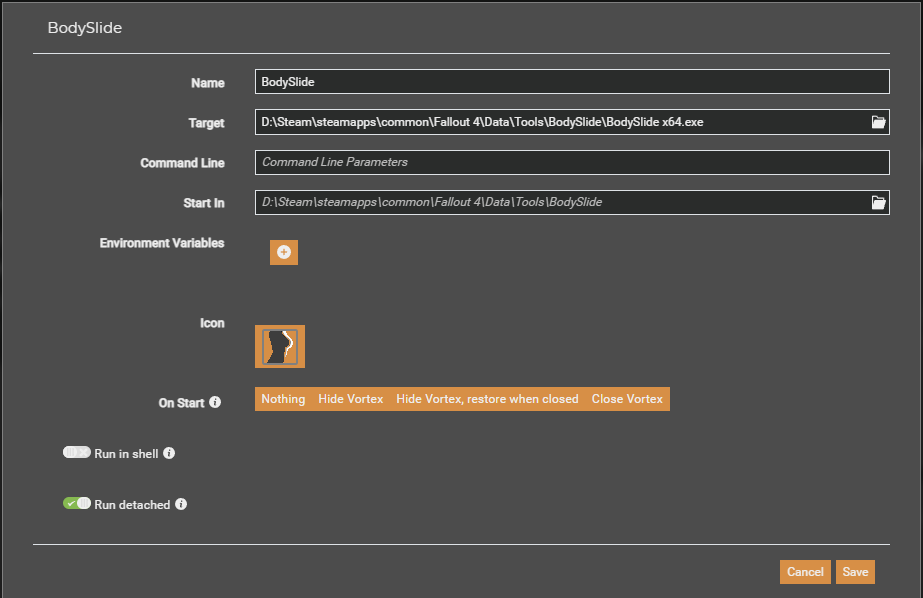
Task: Select Close Vortex on start
Action: [627, 399]
